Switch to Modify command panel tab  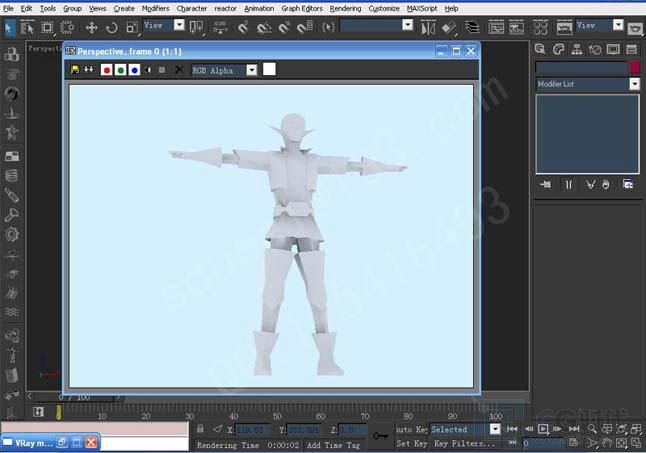click(x=558, y=49)
